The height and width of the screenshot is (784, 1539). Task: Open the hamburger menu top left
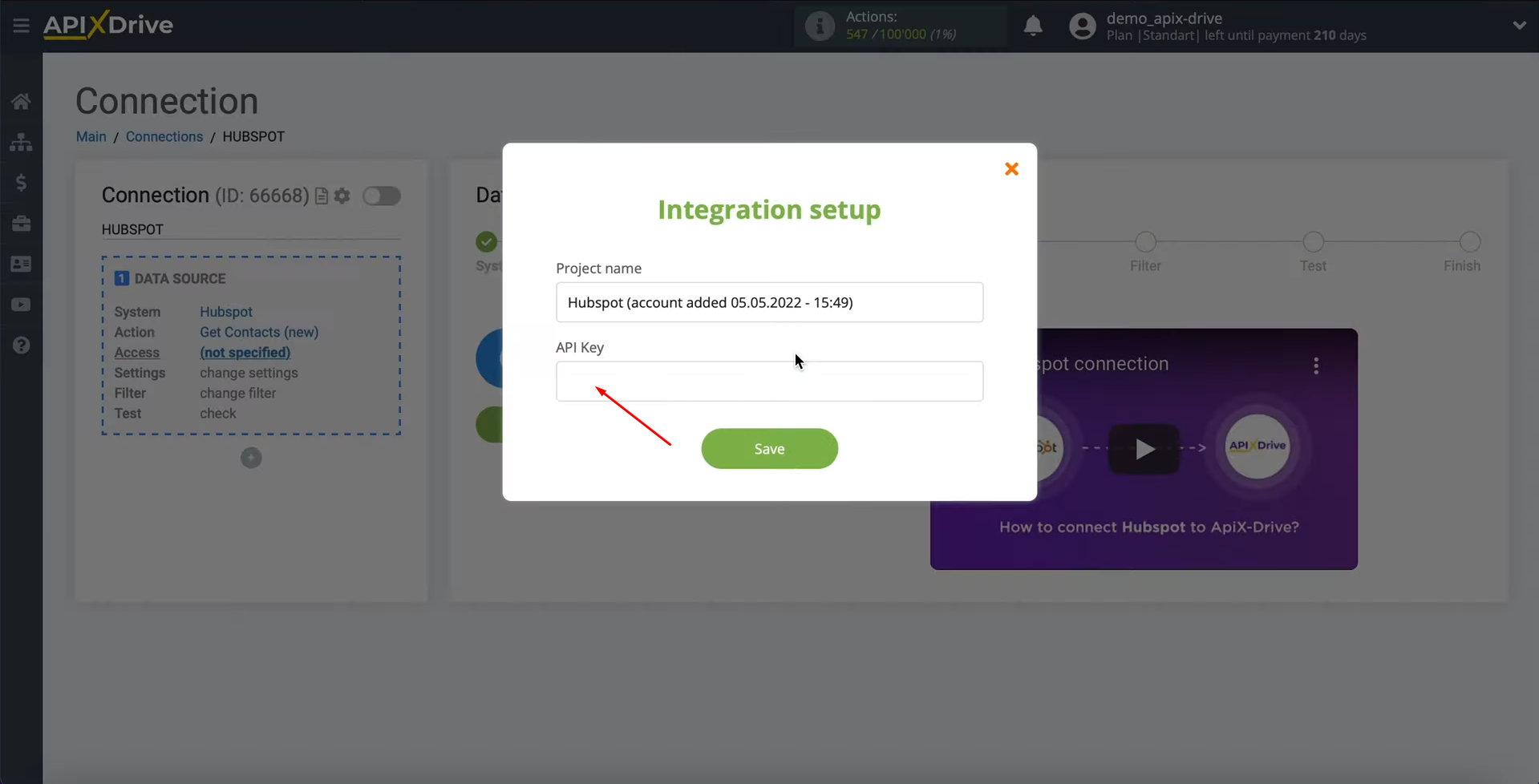point(20,25)
